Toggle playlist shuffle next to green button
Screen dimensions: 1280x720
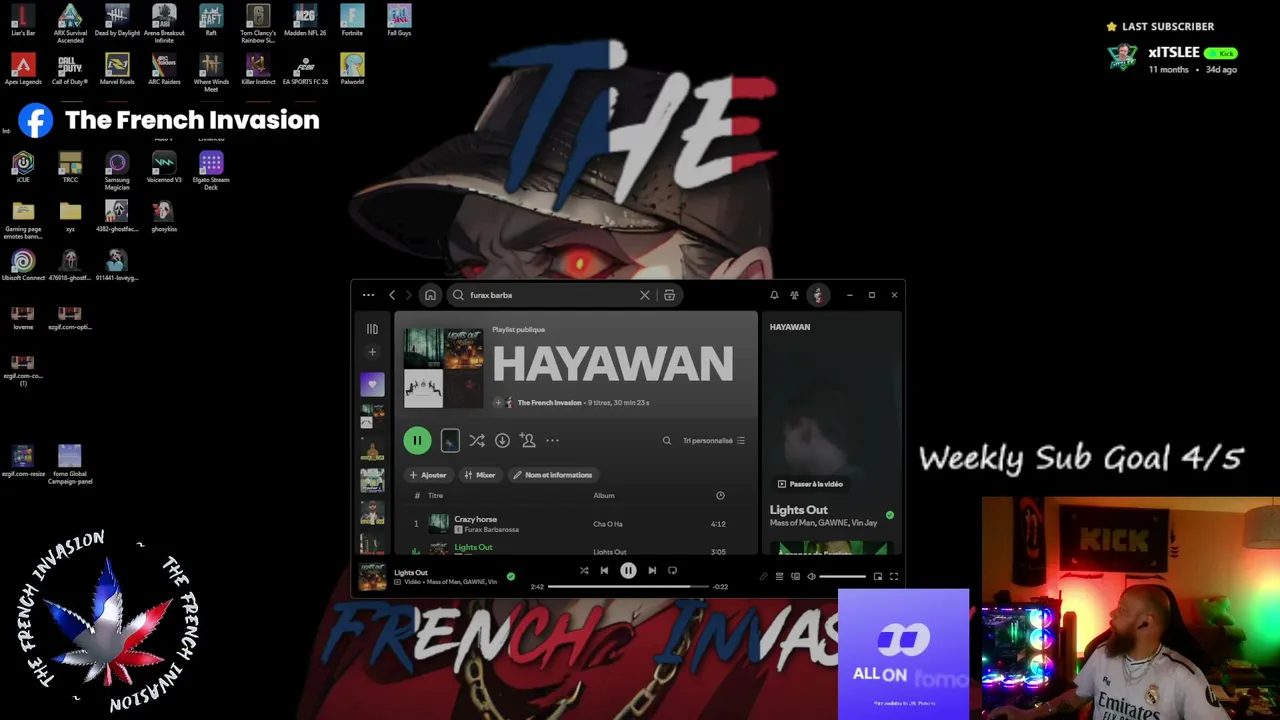[x=477, y=440]
